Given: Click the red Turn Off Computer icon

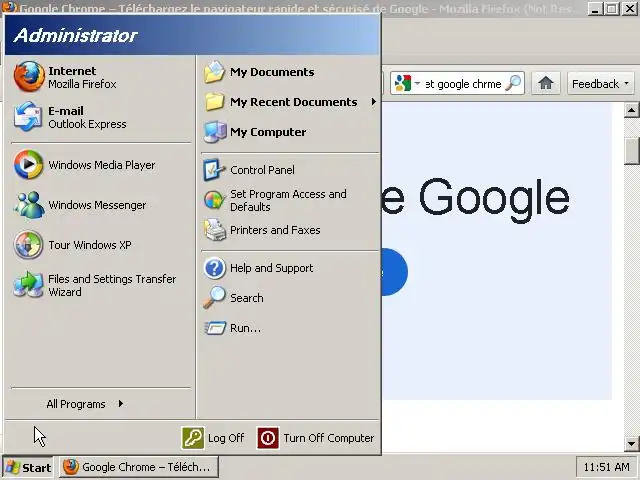Looking at the screenshot, I should tap(268, 438).
